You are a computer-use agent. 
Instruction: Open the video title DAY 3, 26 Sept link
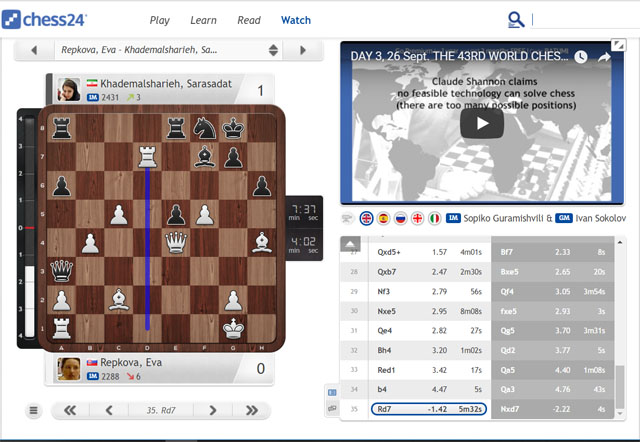point(459,56)
